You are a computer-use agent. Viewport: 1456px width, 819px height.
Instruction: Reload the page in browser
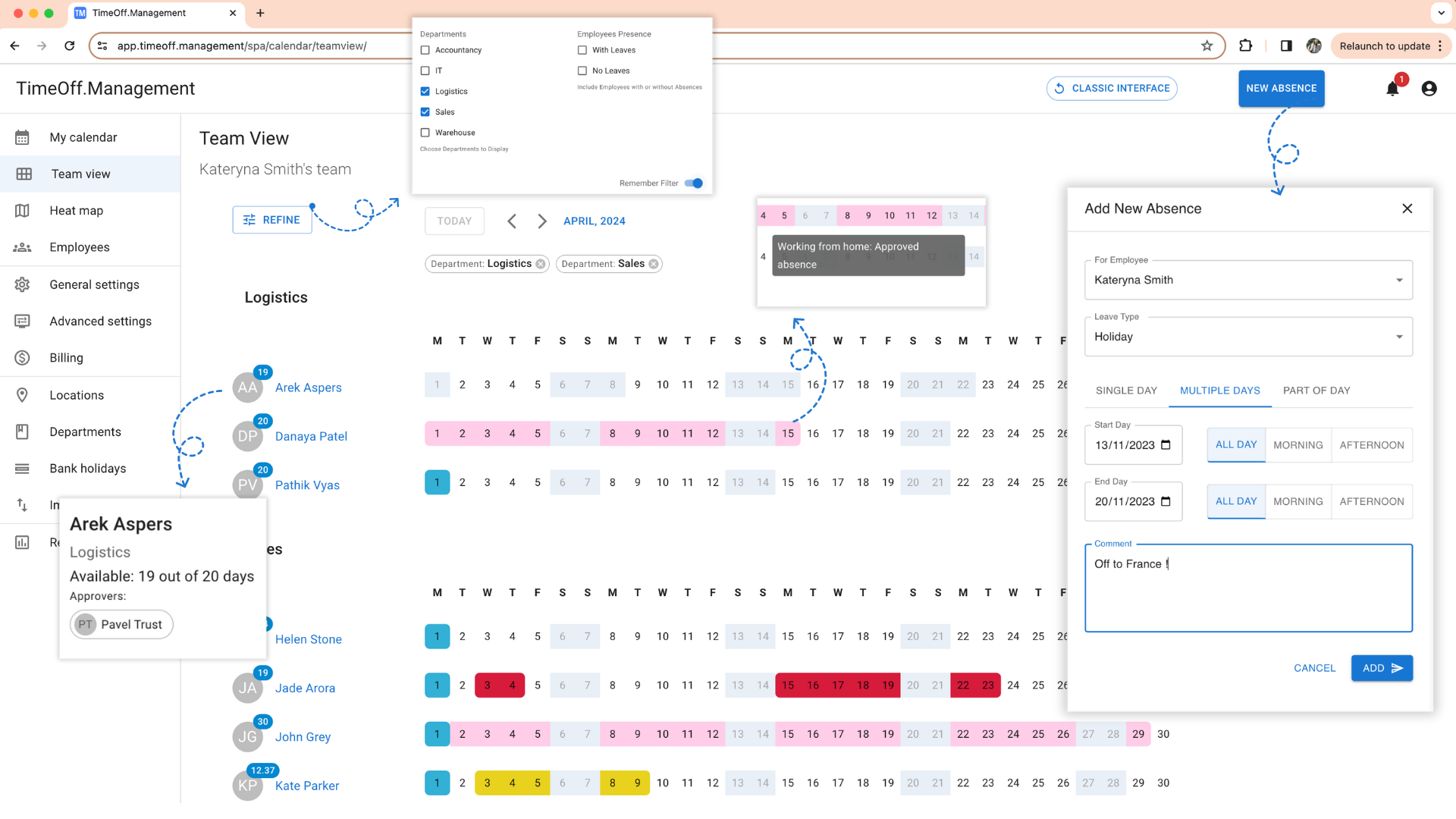pyautogui.click(x=70, y=45)
